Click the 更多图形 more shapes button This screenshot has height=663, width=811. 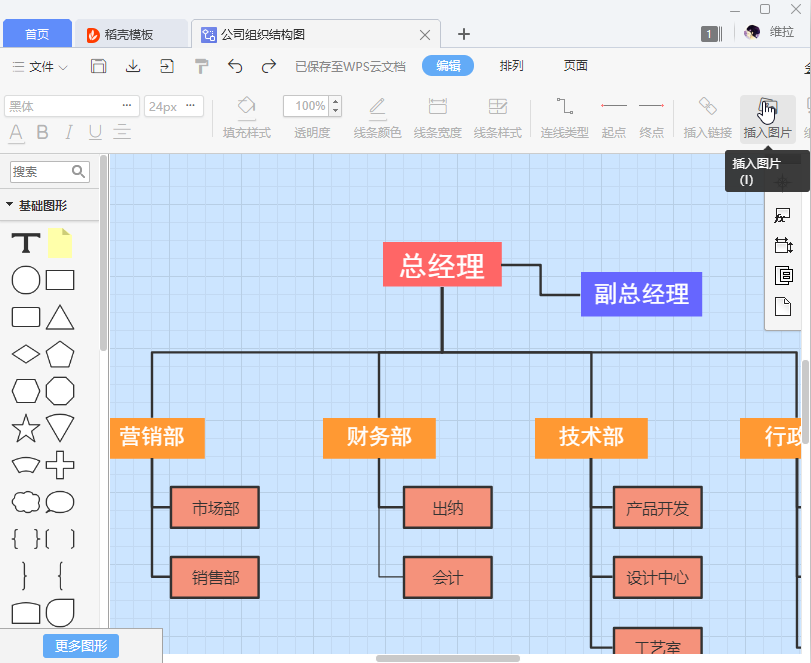click(80, 646)
